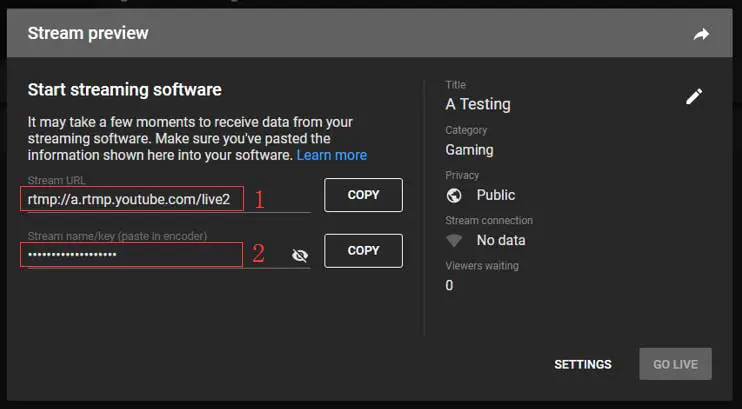
Task: Click the pencil icon to edit stream details
Action: 694,96
